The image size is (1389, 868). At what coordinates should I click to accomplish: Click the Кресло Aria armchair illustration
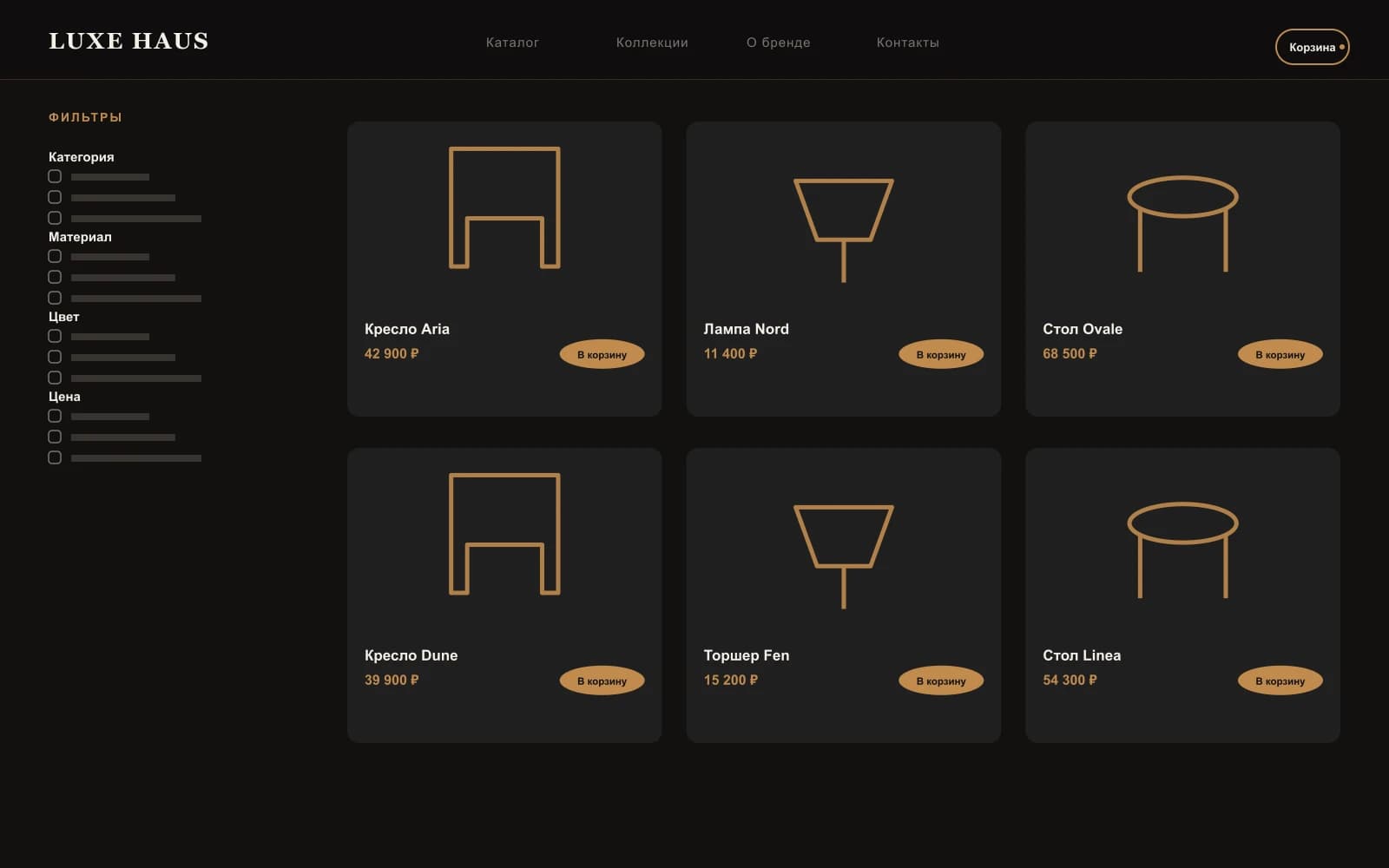pos(504,207)
